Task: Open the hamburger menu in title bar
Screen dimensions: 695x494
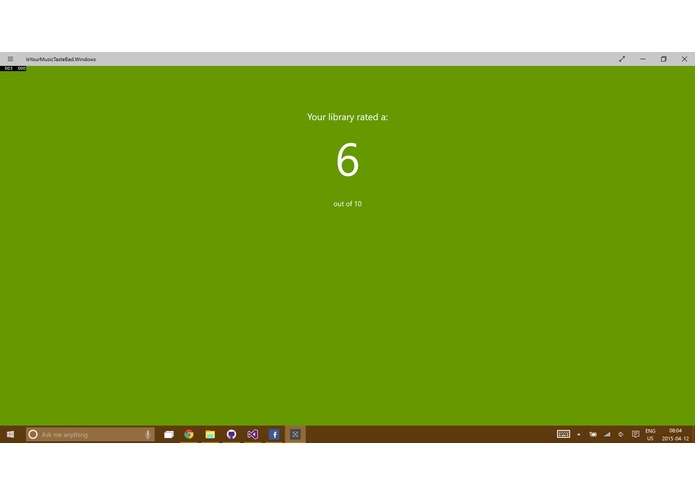Action: click(x=10, y=59)
